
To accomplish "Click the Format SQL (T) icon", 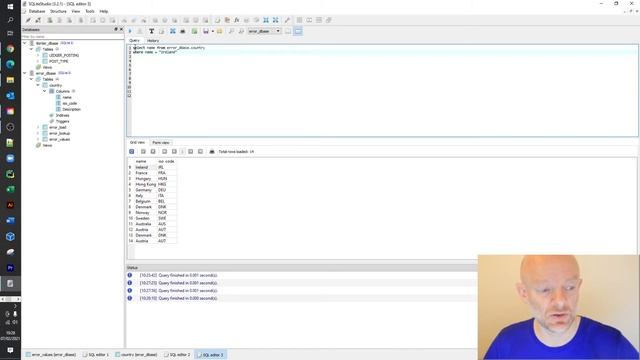I will point(151,31).
